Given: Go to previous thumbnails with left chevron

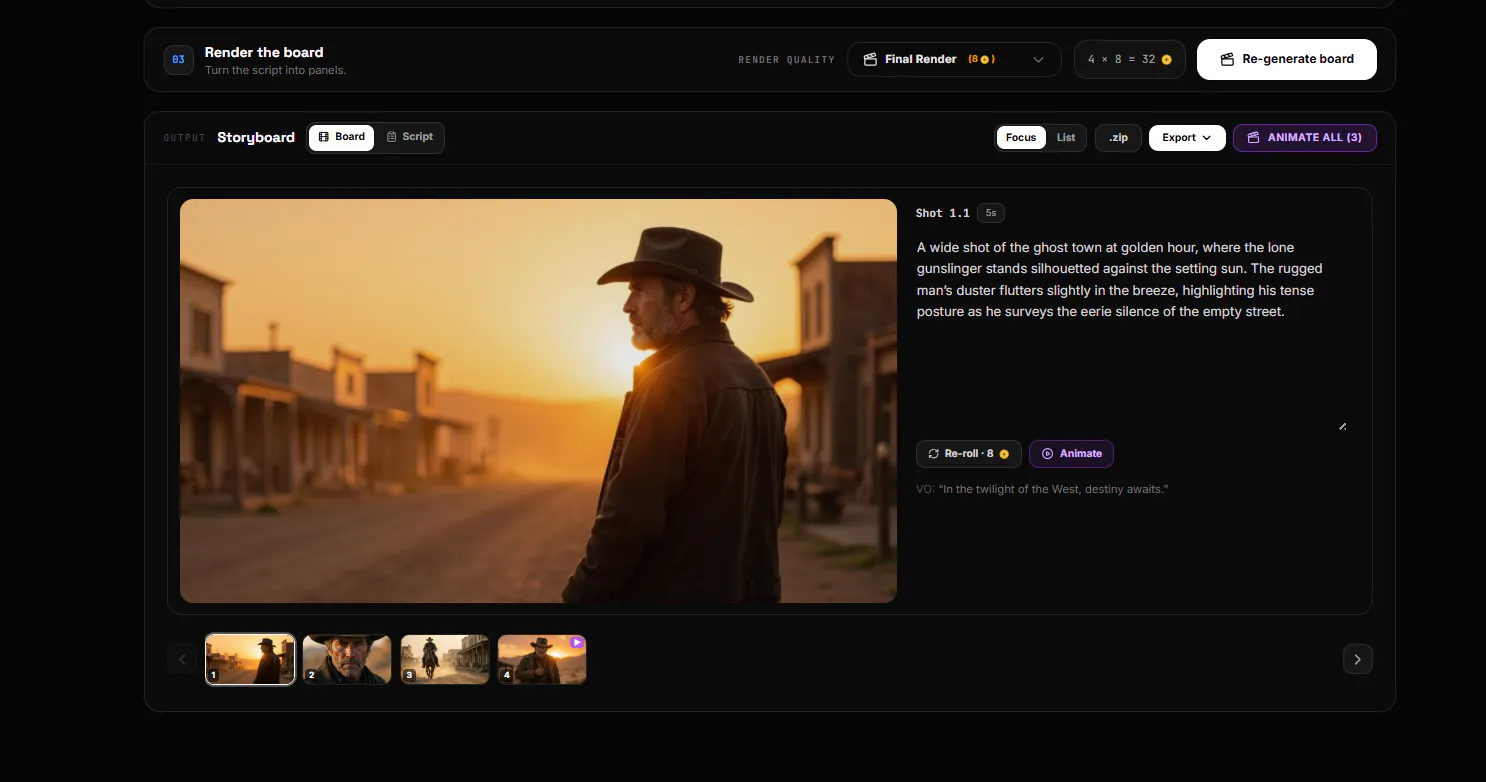Looking at the screenshot, I should (x=182, y=659).
